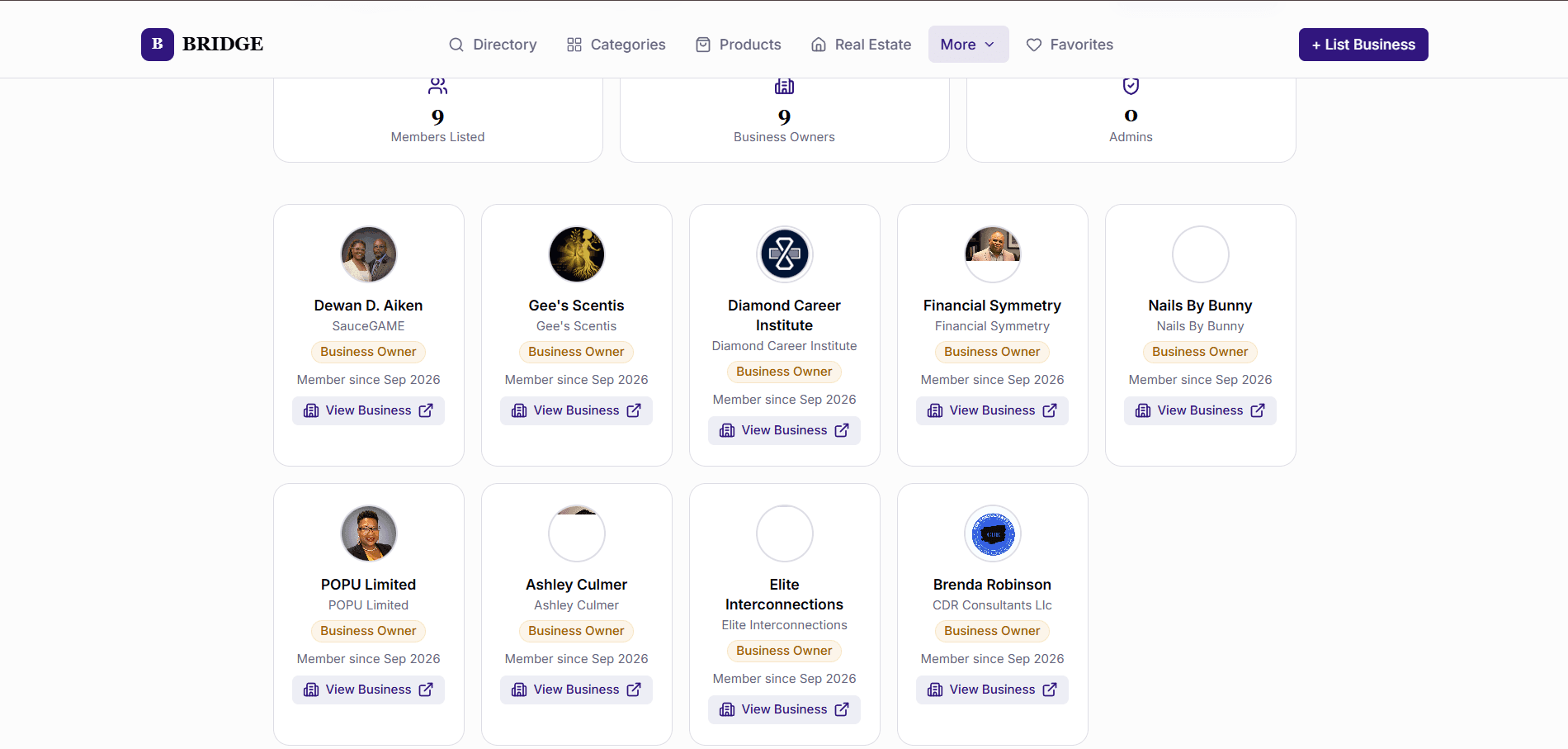This screenshot has height=749, width=1568.
Task: Open Real Estate section
Action: [x=862, y=45]
